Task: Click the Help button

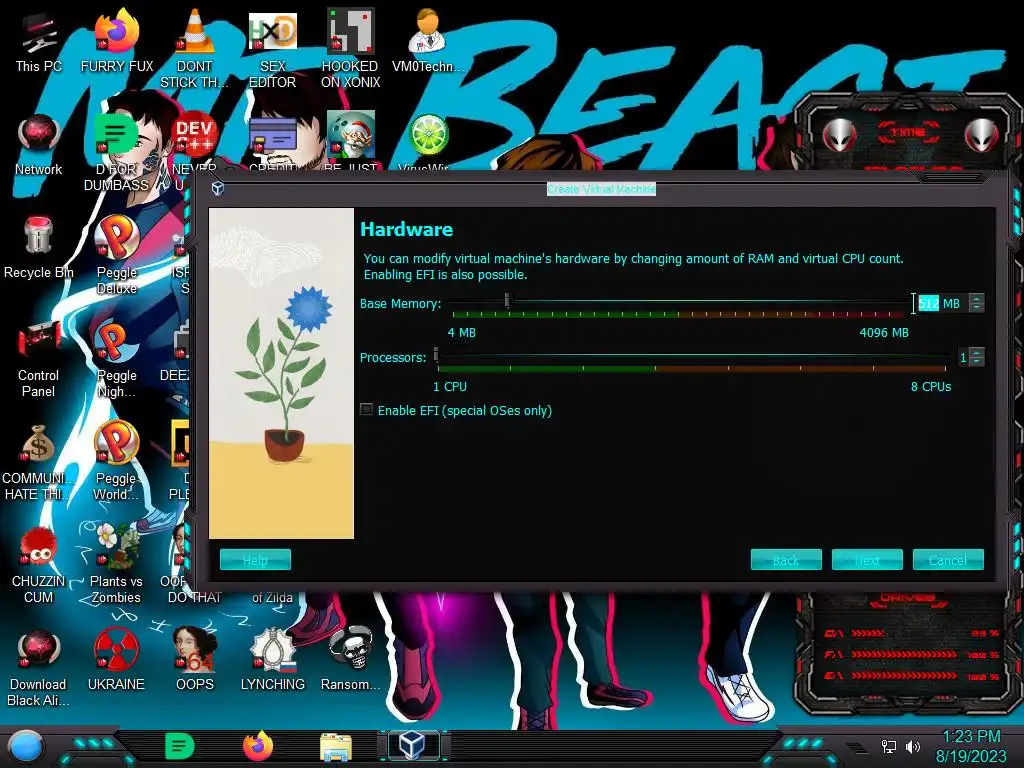Action: [255, 560]
